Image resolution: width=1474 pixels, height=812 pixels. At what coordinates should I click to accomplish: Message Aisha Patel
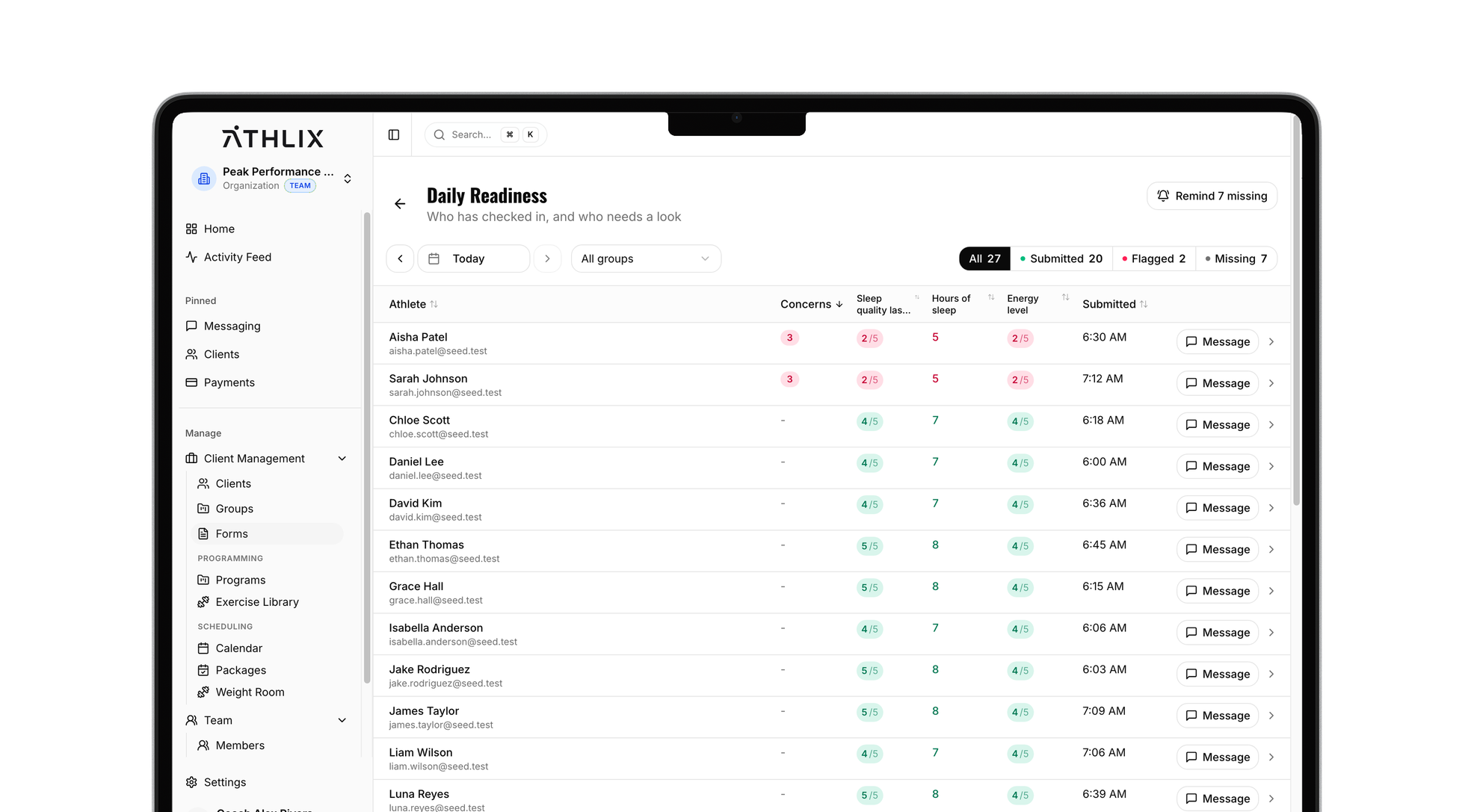1218,342
